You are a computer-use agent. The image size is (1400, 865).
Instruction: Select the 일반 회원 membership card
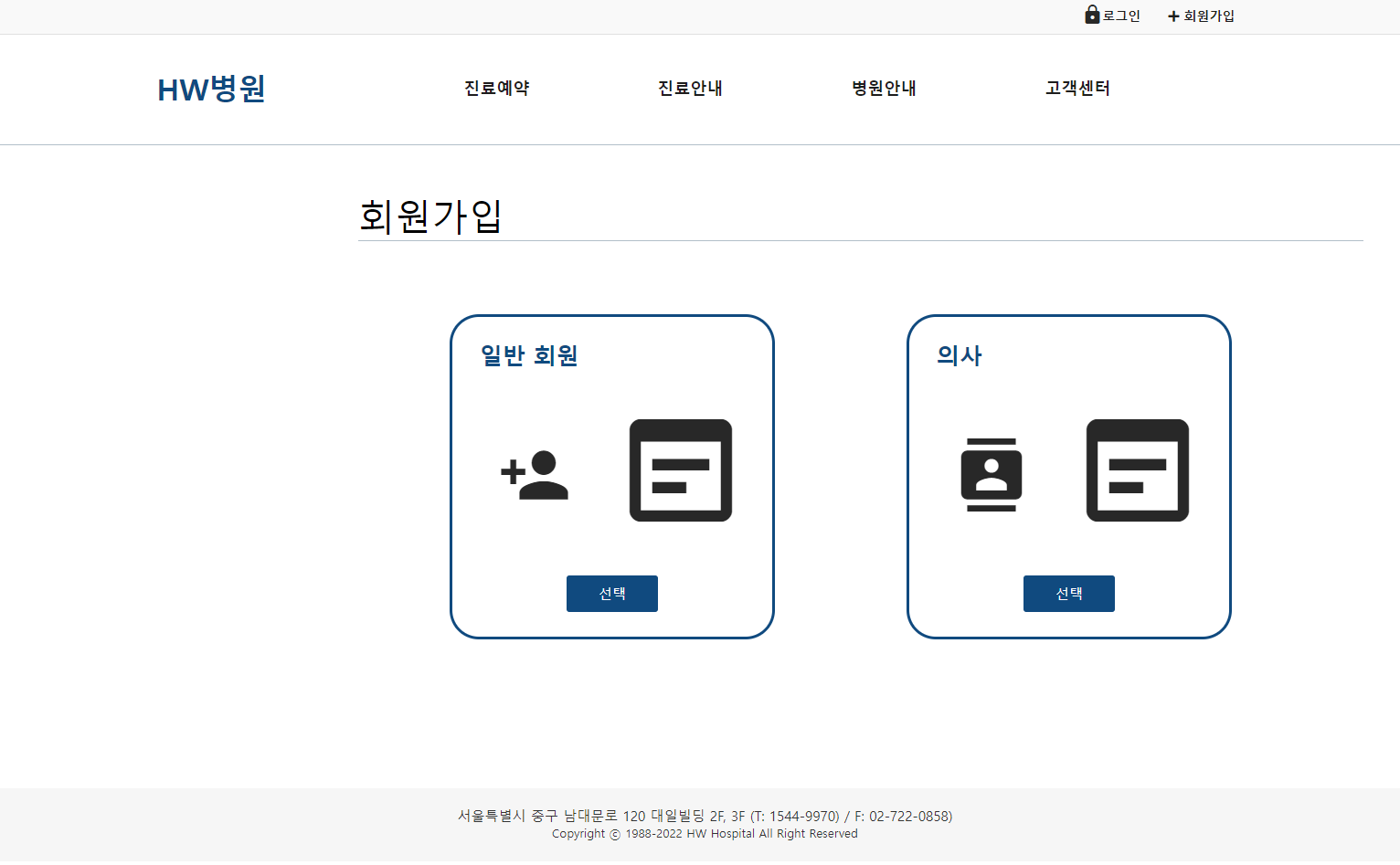coord(611,476)
